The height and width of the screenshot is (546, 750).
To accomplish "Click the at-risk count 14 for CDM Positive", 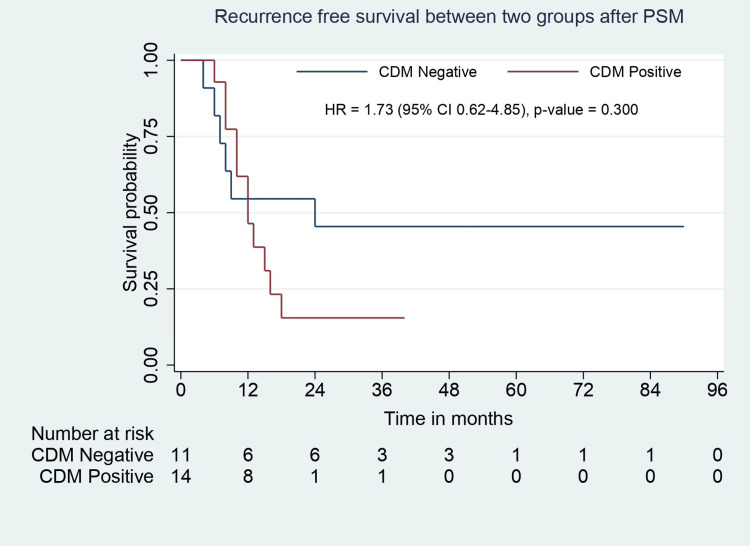I will (x=181, y=477).
